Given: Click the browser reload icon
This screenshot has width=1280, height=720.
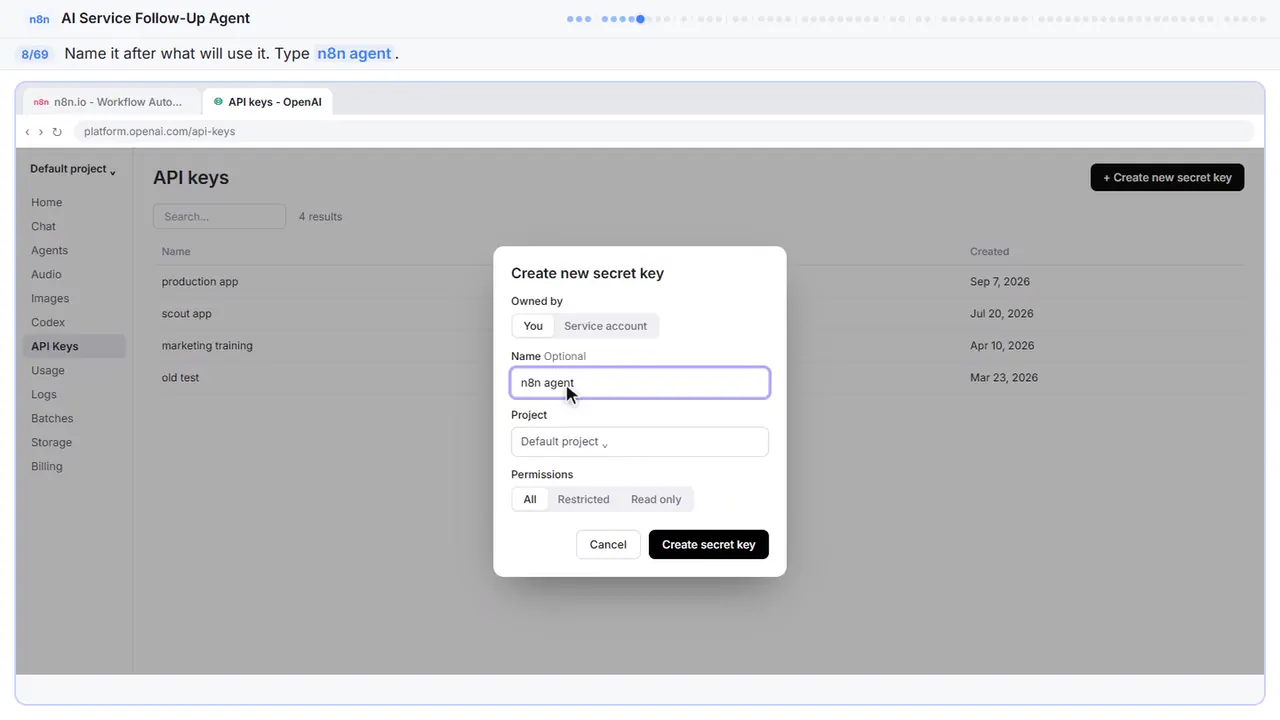Looking at the screenshot, I should (57, 132).
